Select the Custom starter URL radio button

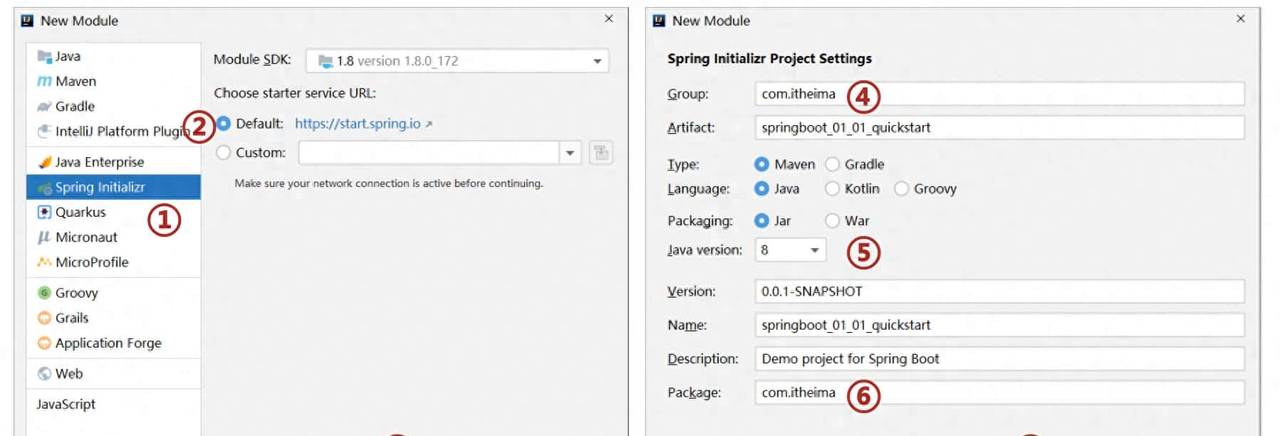[223, 153]
